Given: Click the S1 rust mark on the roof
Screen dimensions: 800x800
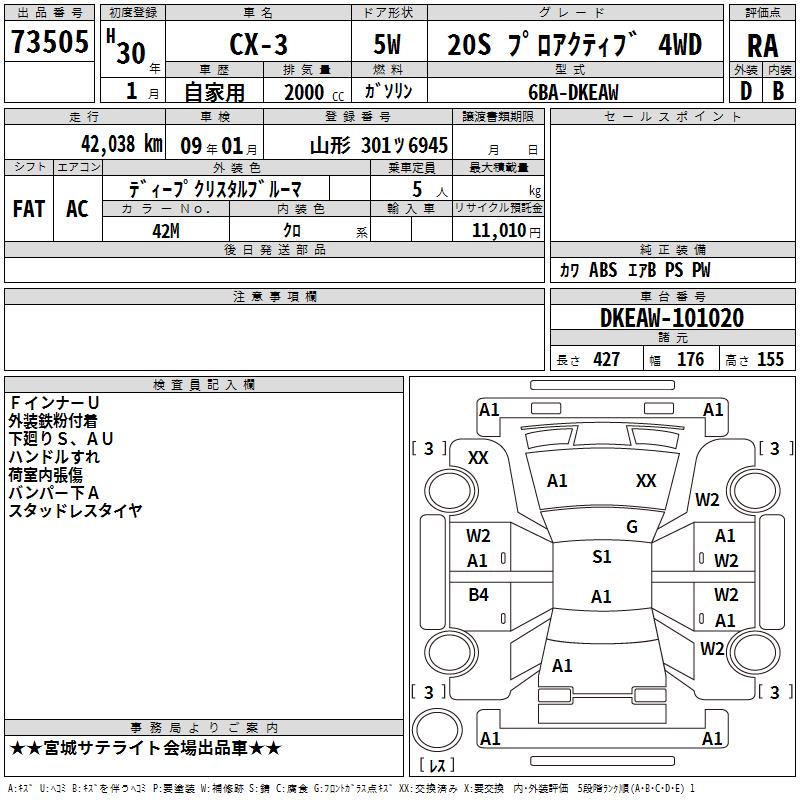Looking at the screenshot, I should pyautogui.click(x=602, y=557).
